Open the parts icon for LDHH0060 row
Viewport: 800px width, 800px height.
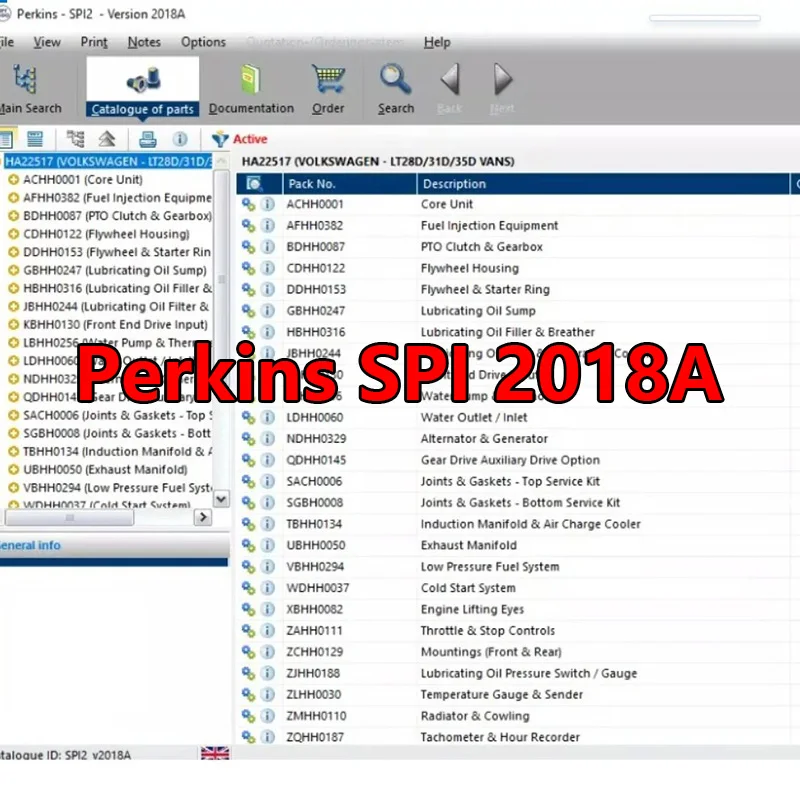point(248,417)
